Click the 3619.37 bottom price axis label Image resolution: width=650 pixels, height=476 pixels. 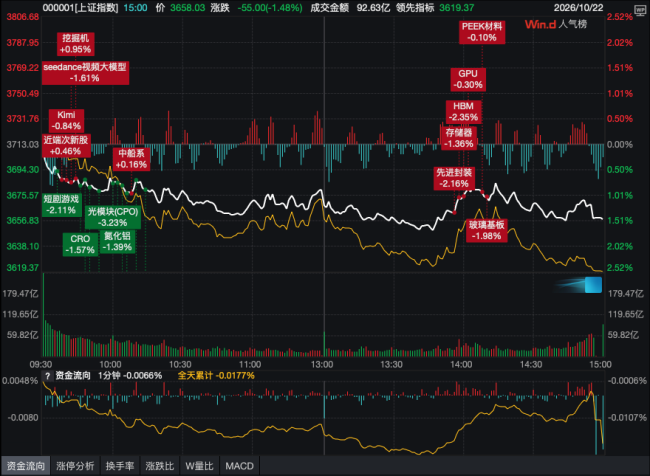click(x=23, y=268)
